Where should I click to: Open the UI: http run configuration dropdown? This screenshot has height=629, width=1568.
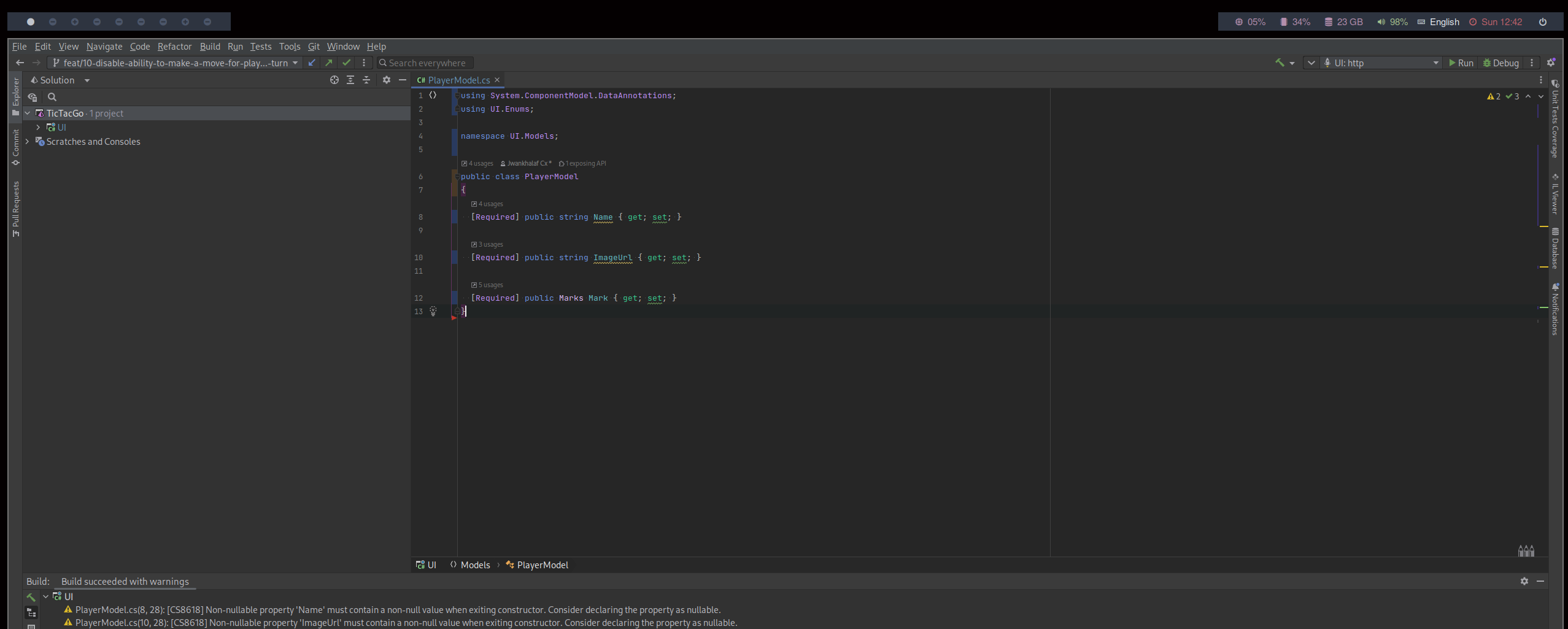1381,63
